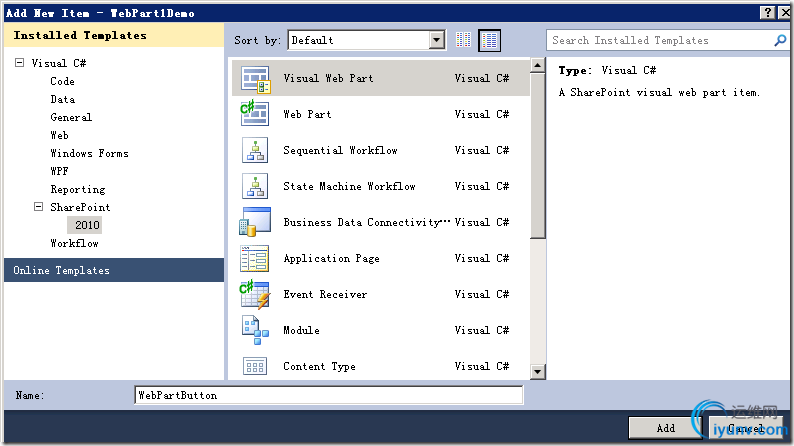Open the Online Templates section

(114, 270)
